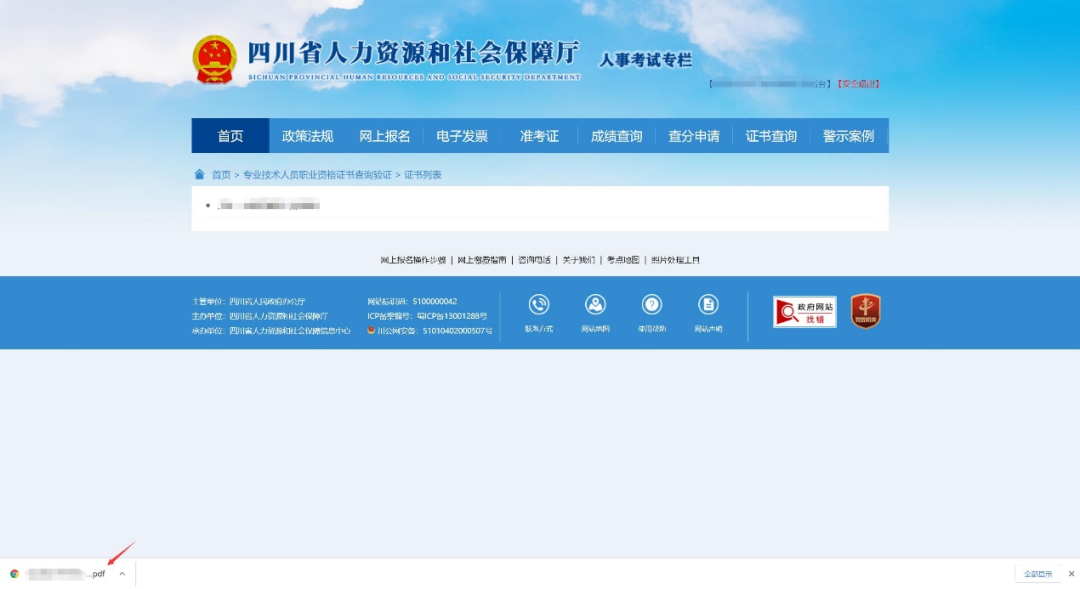Screen dimensions: 1080x589
Task: Click the home icon in breadcrumb
Action: tap(199, 174)
